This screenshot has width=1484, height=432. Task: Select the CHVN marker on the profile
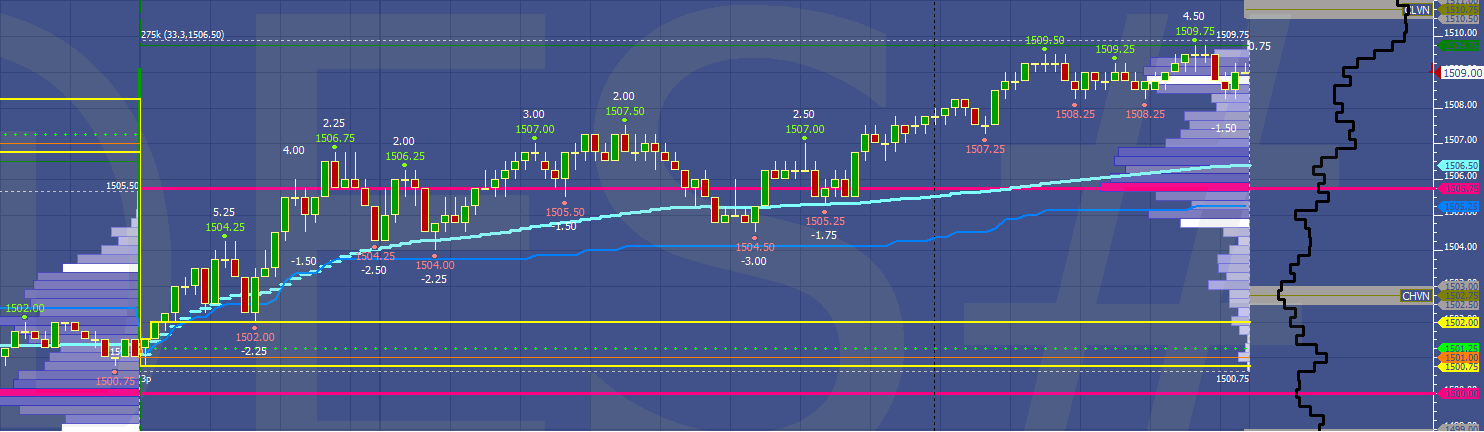(x=1415, y=296)
